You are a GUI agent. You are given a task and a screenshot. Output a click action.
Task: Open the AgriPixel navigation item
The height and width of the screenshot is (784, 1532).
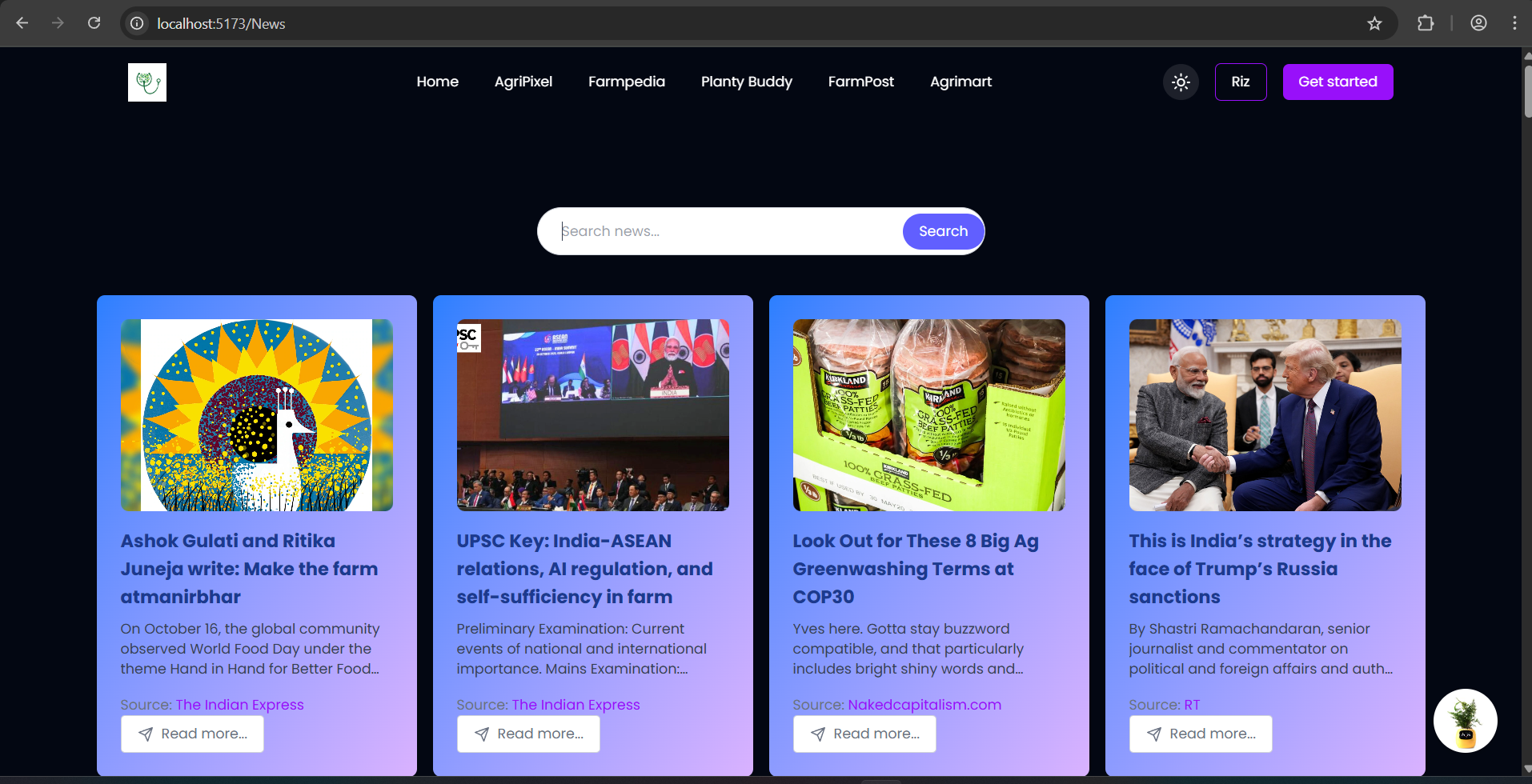(x=523, y=82)
